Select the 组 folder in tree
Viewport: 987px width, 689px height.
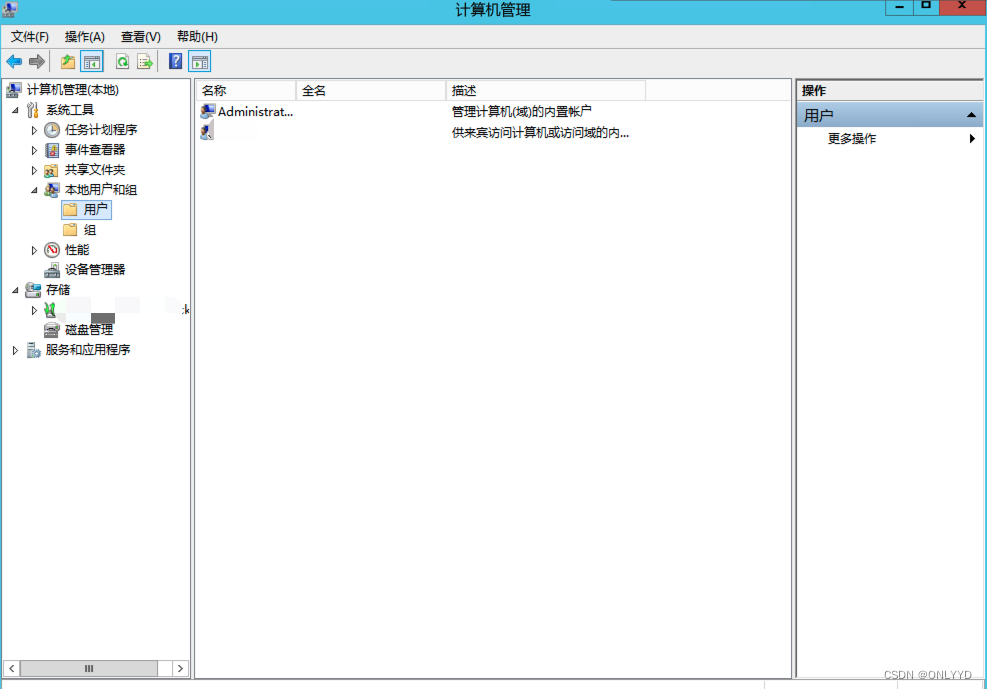pyautogui.click(x=80, y=230)
